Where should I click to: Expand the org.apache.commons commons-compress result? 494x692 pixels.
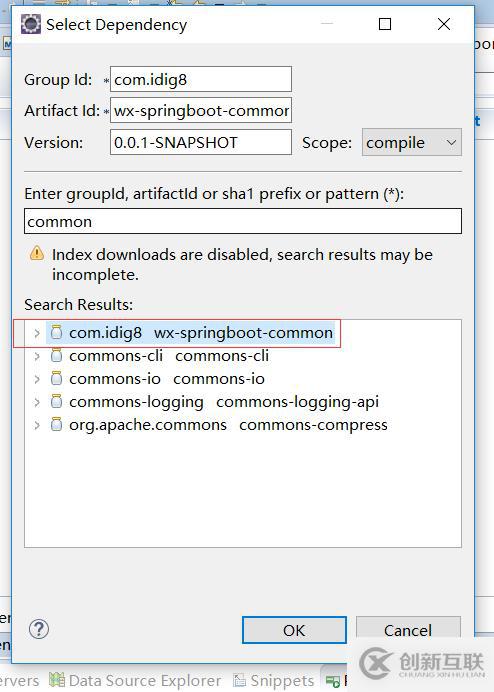coord(37,425)
